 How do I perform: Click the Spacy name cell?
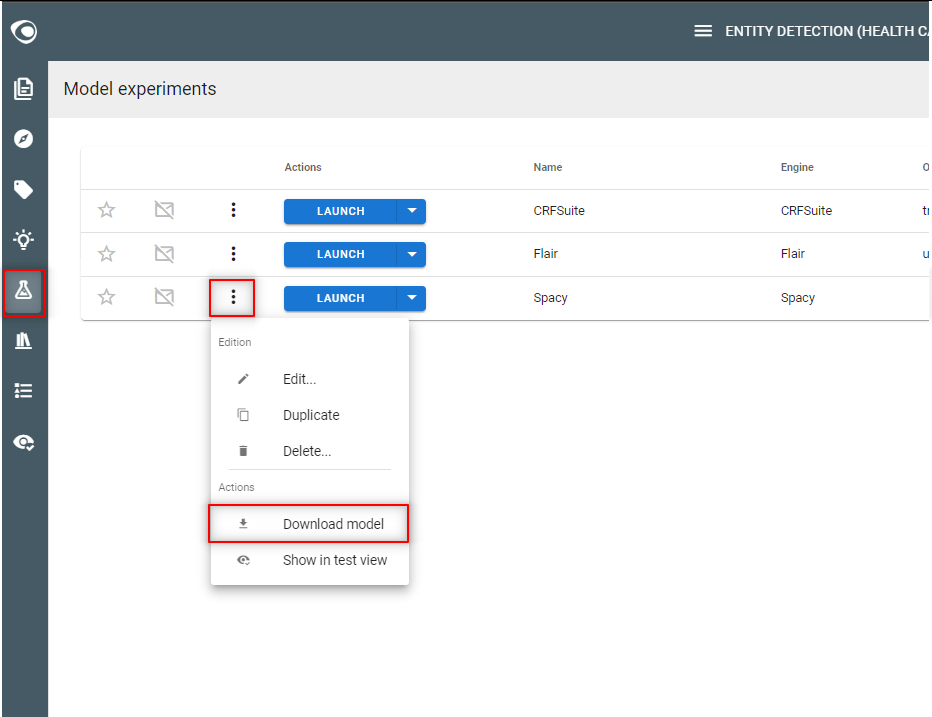coord(550,298)
